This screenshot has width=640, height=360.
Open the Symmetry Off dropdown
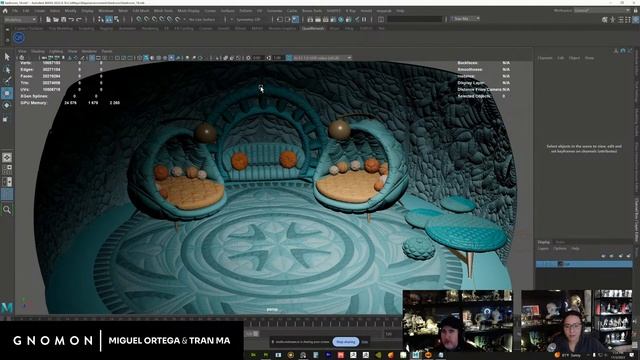pos(249,19)
